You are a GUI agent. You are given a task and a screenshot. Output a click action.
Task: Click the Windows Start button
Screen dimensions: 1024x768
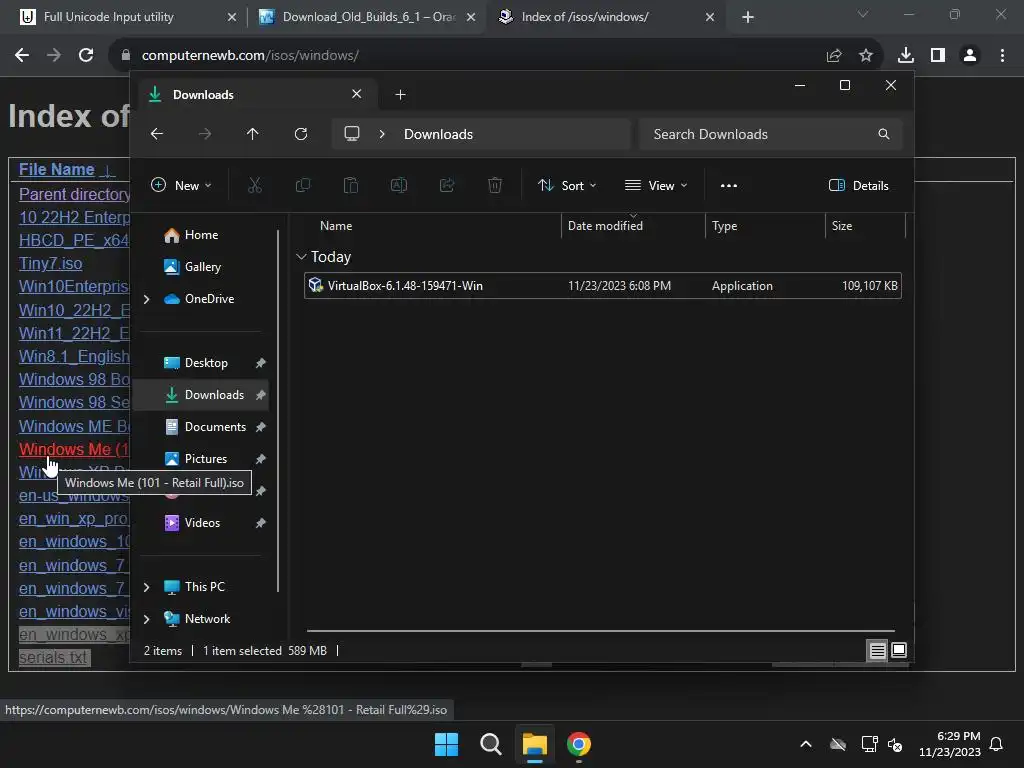[447, 744]
